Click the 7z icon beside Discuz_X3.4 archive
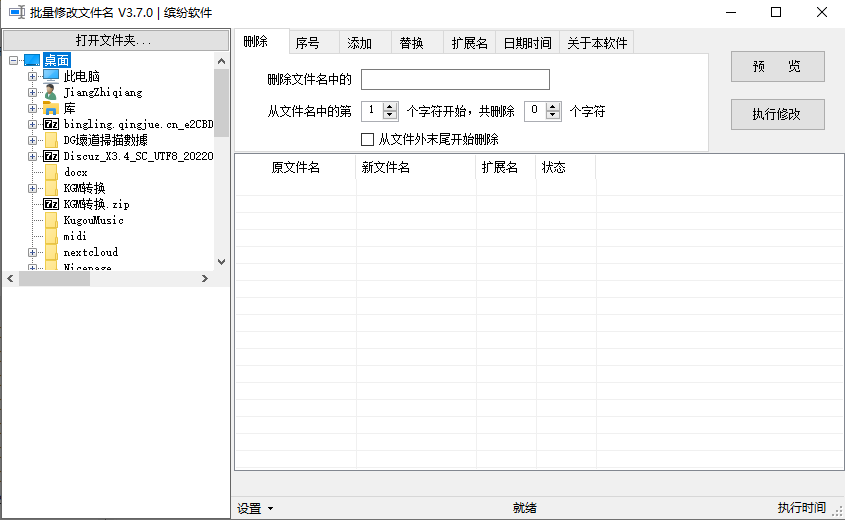 pos(51,156)
